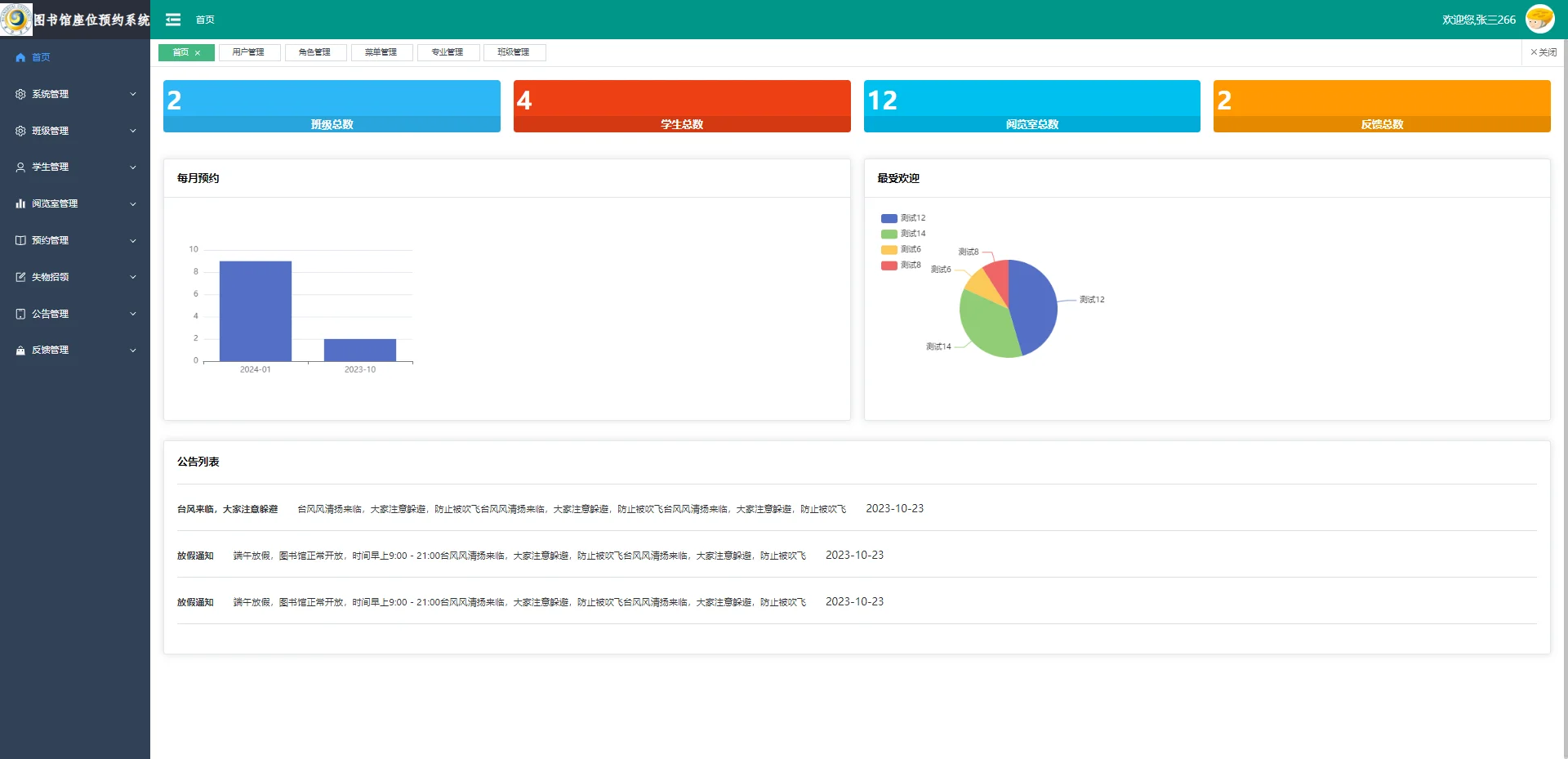Expand the 反馈管理 menu chevron
1568x759 pixels.
pyautogui.click(x=133, y=350)
